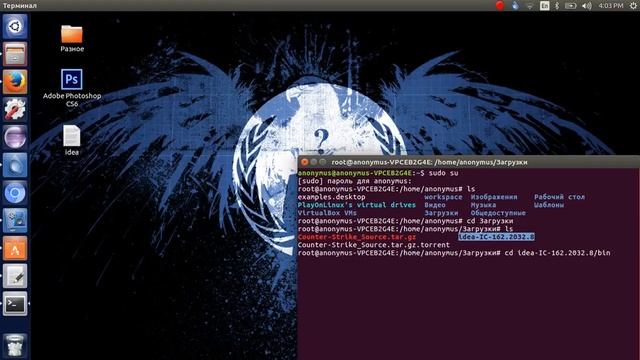Viewport: 640px width, 360px height.
Task: Click the blue droplet launcher icon
Action: tap(15, 165)
